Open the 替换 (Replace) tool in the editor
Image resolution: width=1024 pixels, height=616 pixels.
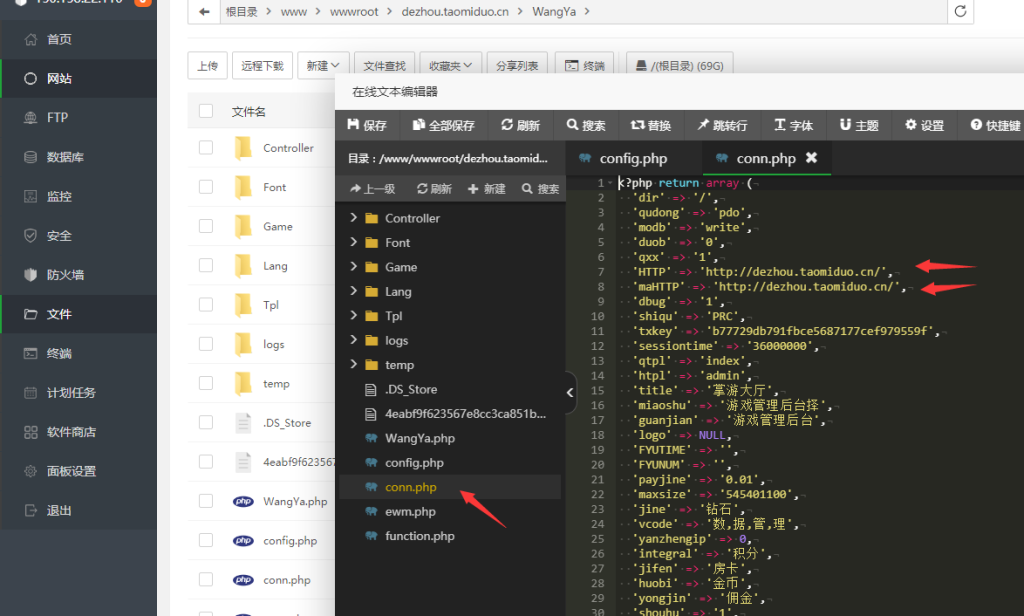[649, 124]
